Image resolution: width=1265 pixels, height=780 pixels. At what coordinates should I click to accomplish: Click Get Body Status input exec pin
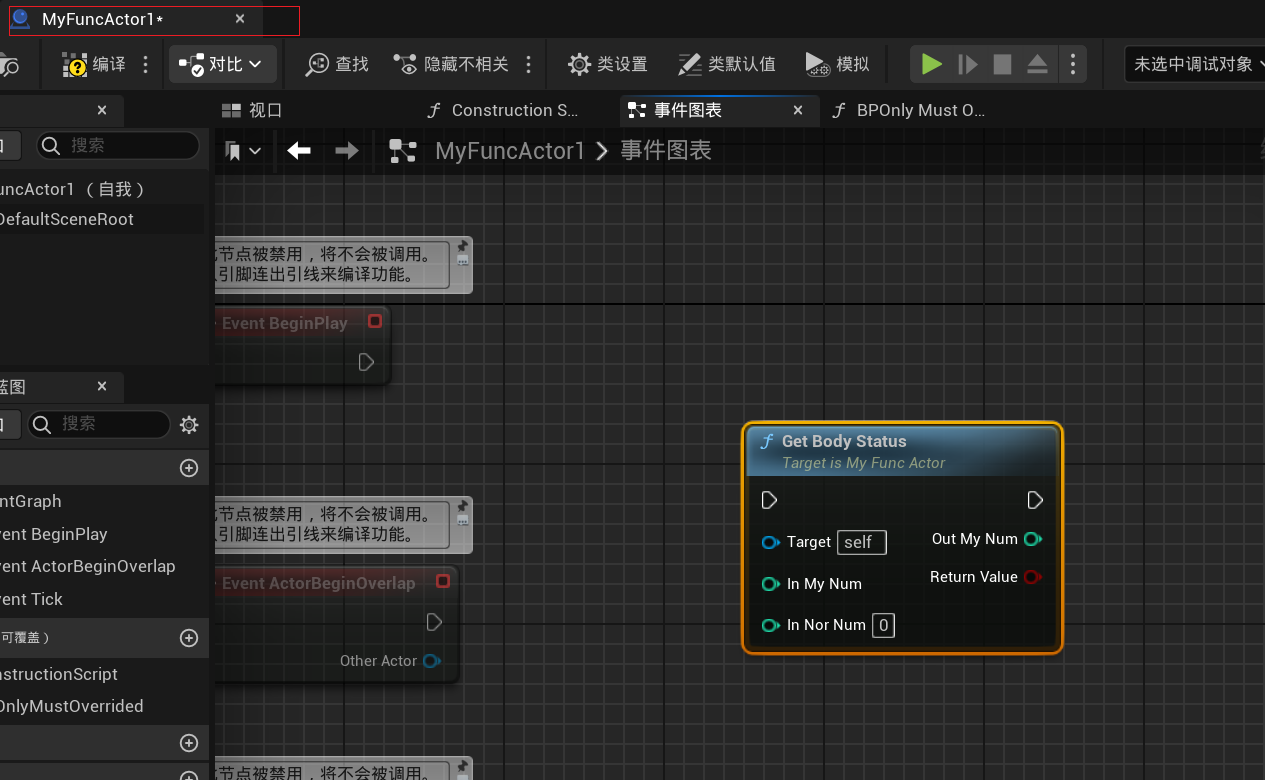(769, 500)
